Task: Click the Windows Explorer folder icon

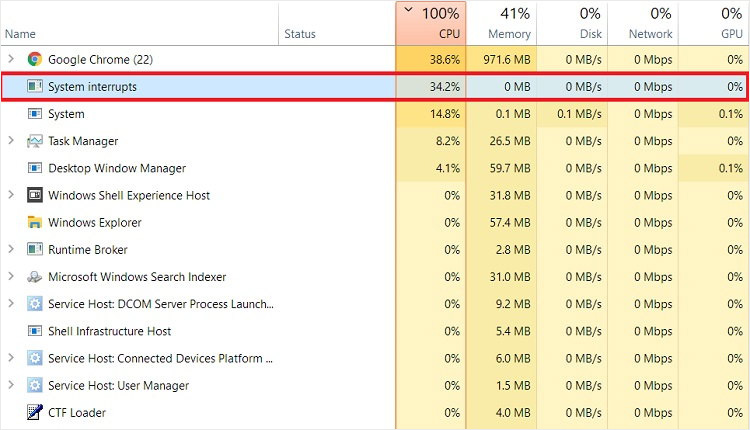Action: point(35,222)
